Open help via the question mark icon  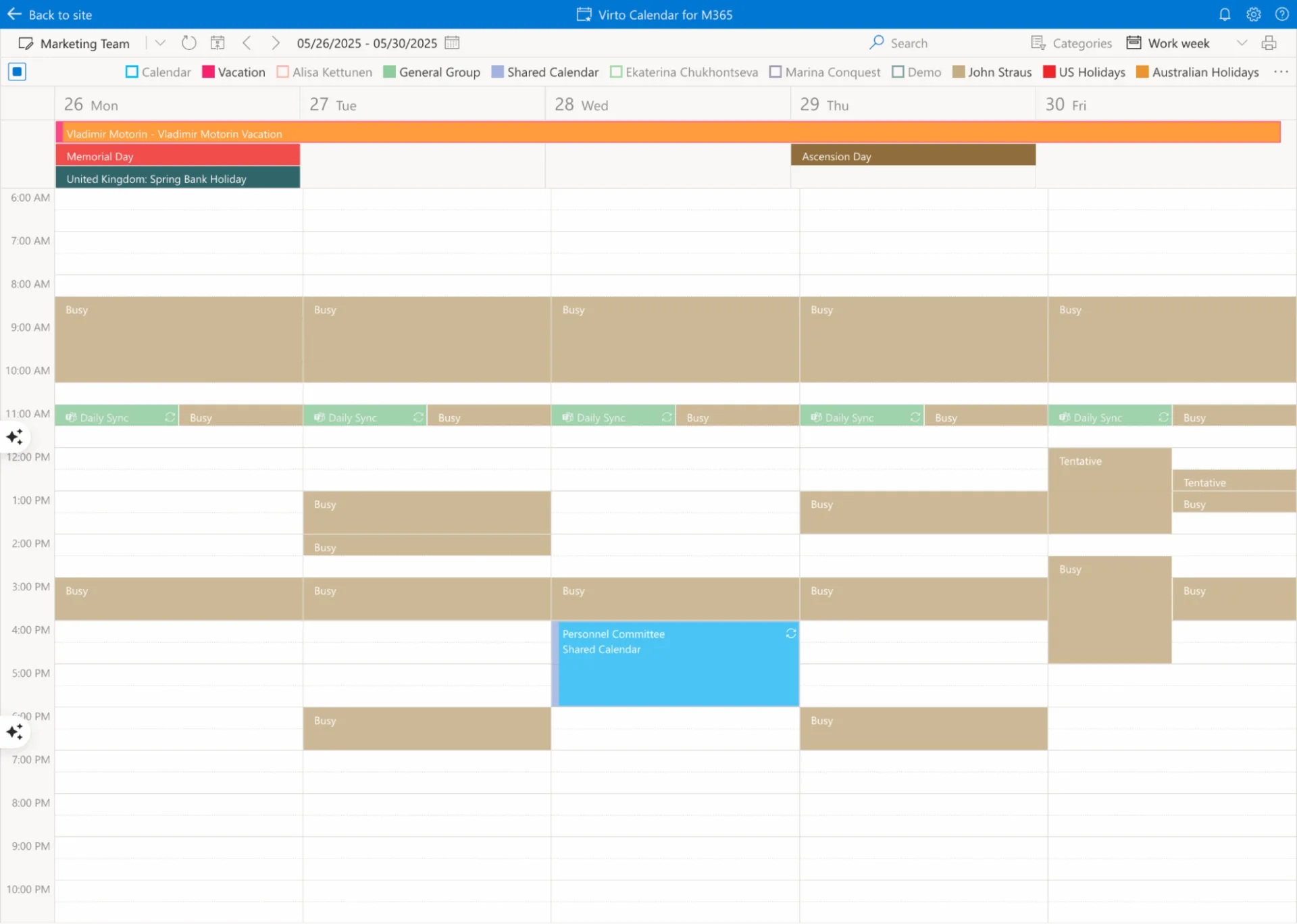click(x=1283, y=14)
